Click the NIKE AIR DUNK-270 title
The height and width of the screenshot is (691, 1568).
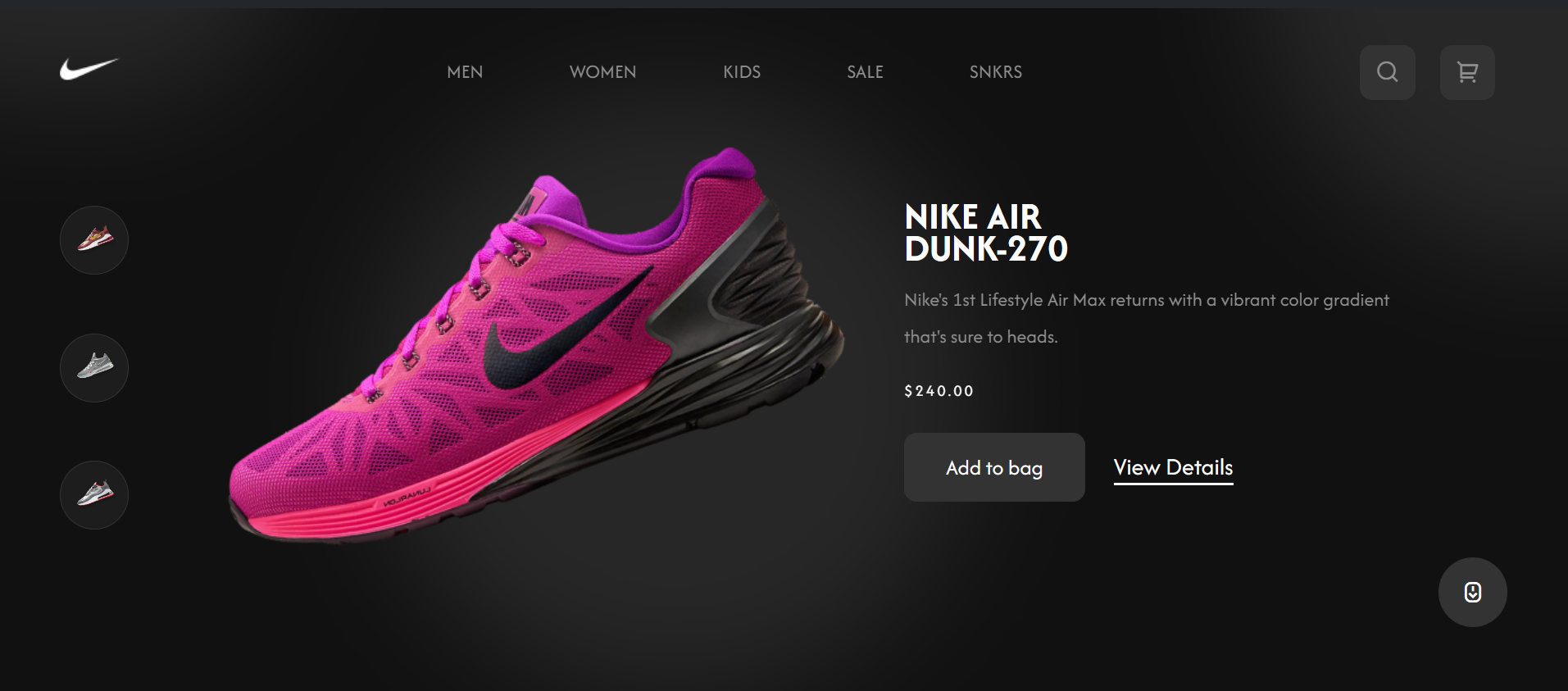click(x=986, y=233)
